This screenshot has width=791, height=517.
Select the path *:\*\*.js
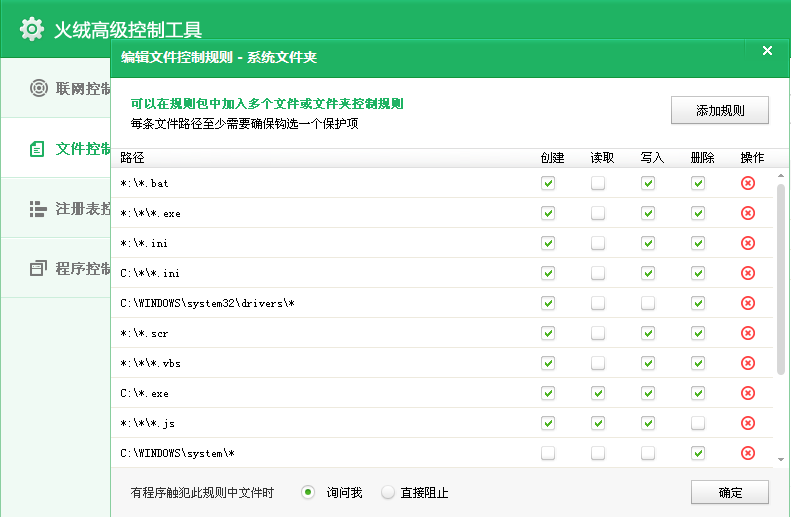(147, 423)
